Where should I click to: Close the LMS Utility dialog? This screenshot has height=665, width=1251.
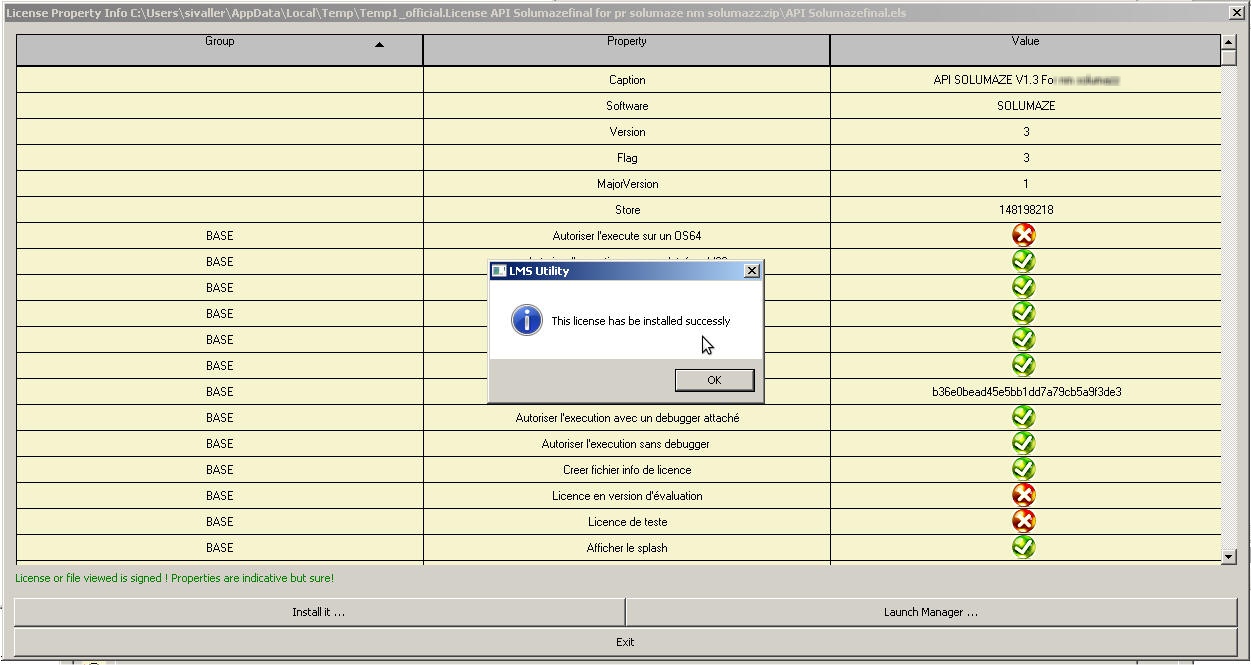click(x=752, y=271)
